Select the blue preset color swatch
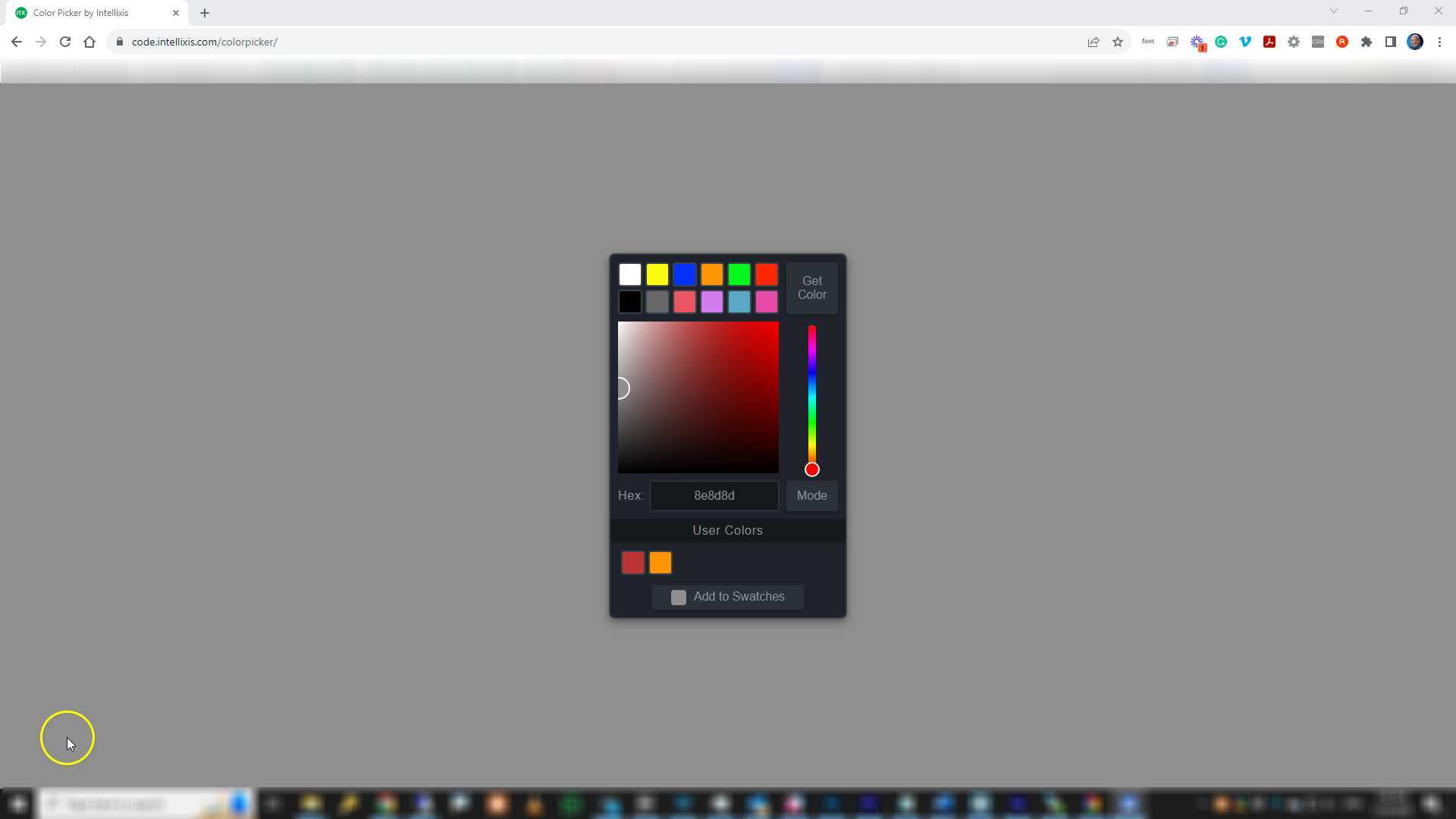 point(684,275)
